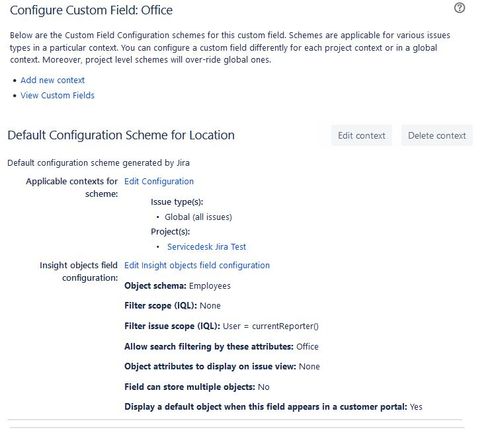
Task: Click the Default configuration scheme generated by Jira text
Action: point(98,163)
